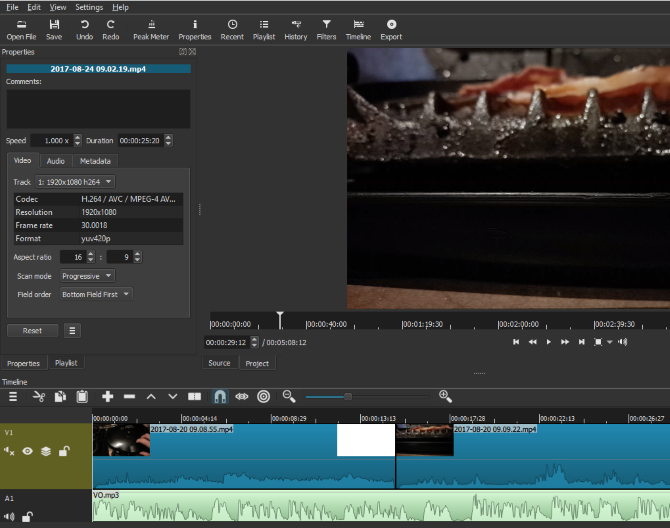The image size is (670, 528).
Task: Hide the V1 video track
Action: 28,451
